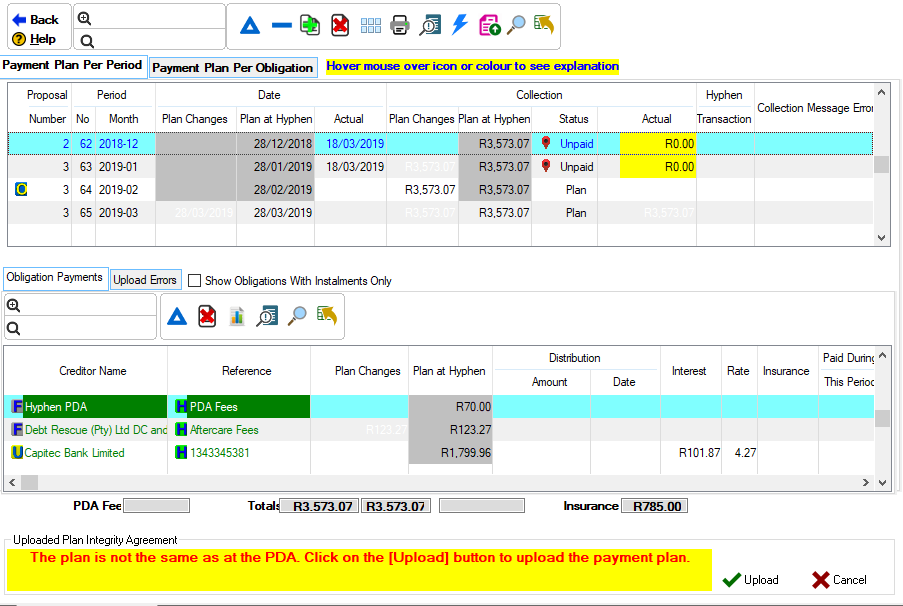Go Back using the Back button

36,19
